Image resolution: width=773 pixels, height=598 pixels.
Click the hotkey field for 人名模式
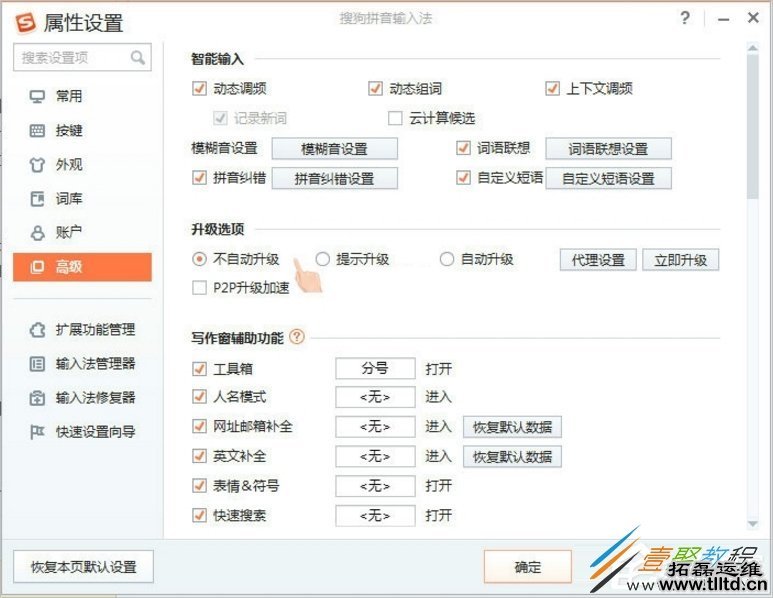tap(375, 397)
